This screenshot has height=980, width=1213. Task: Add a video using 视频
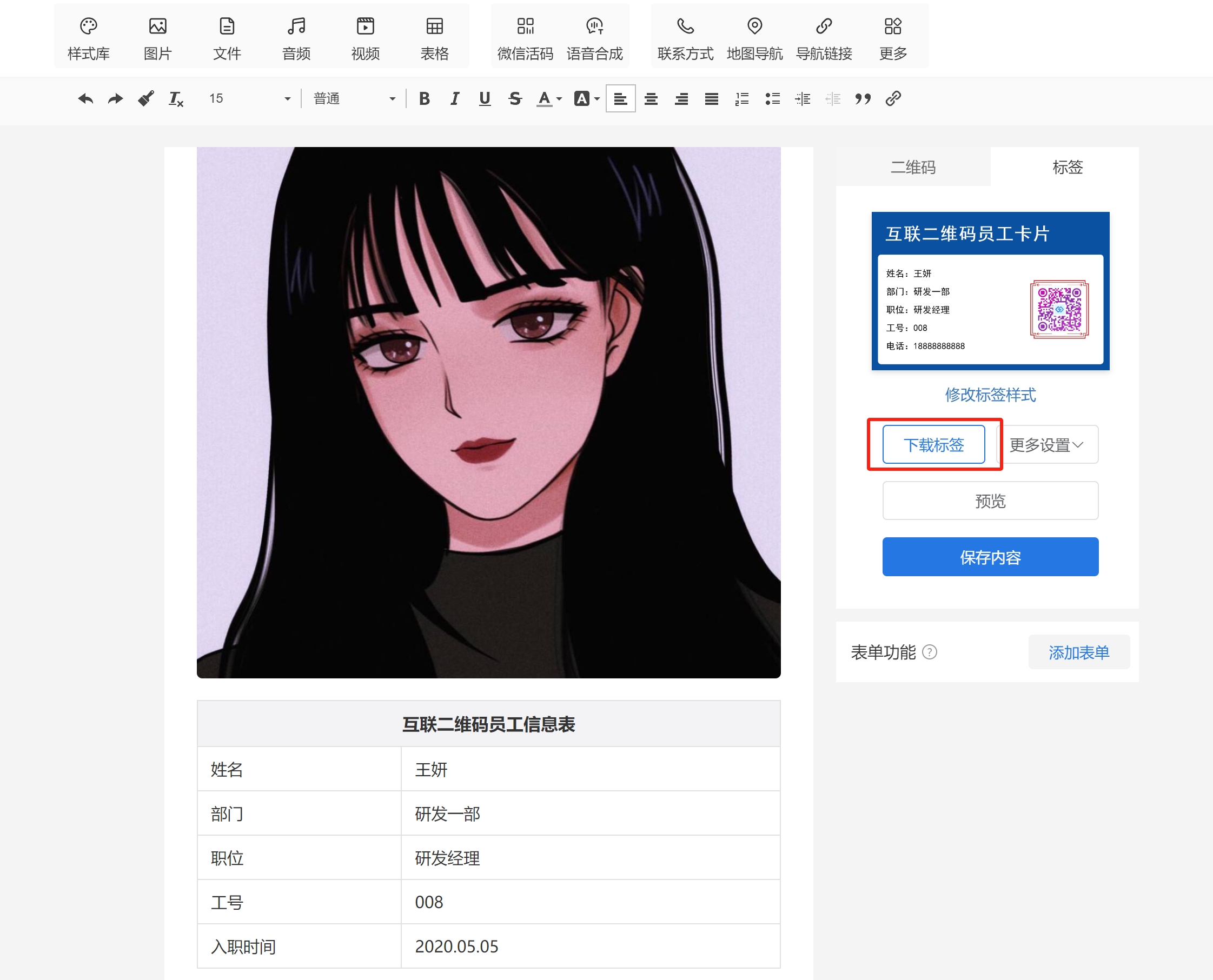[366, 38]
